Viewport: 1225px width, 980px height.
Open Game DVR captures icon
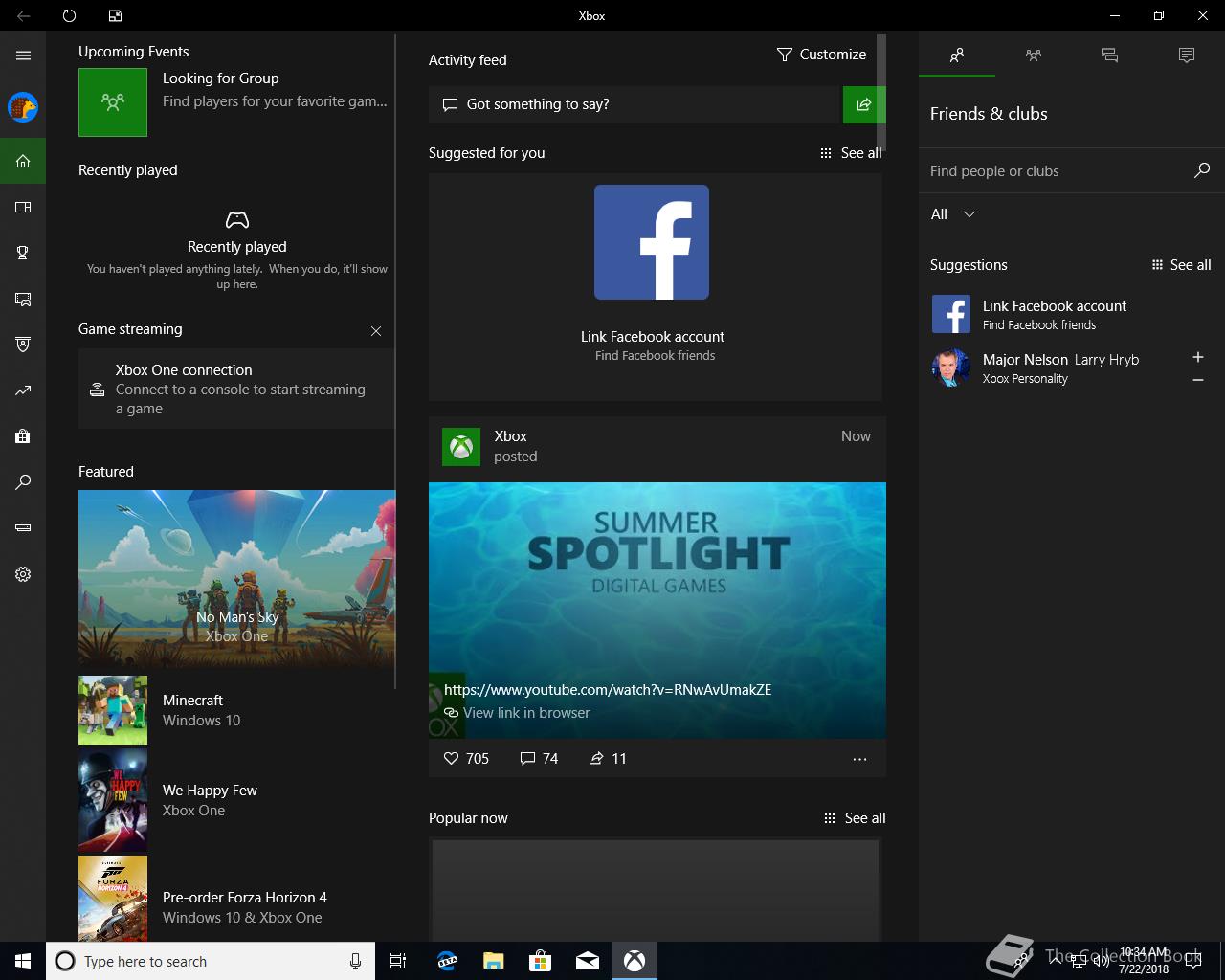pos(23,299)
